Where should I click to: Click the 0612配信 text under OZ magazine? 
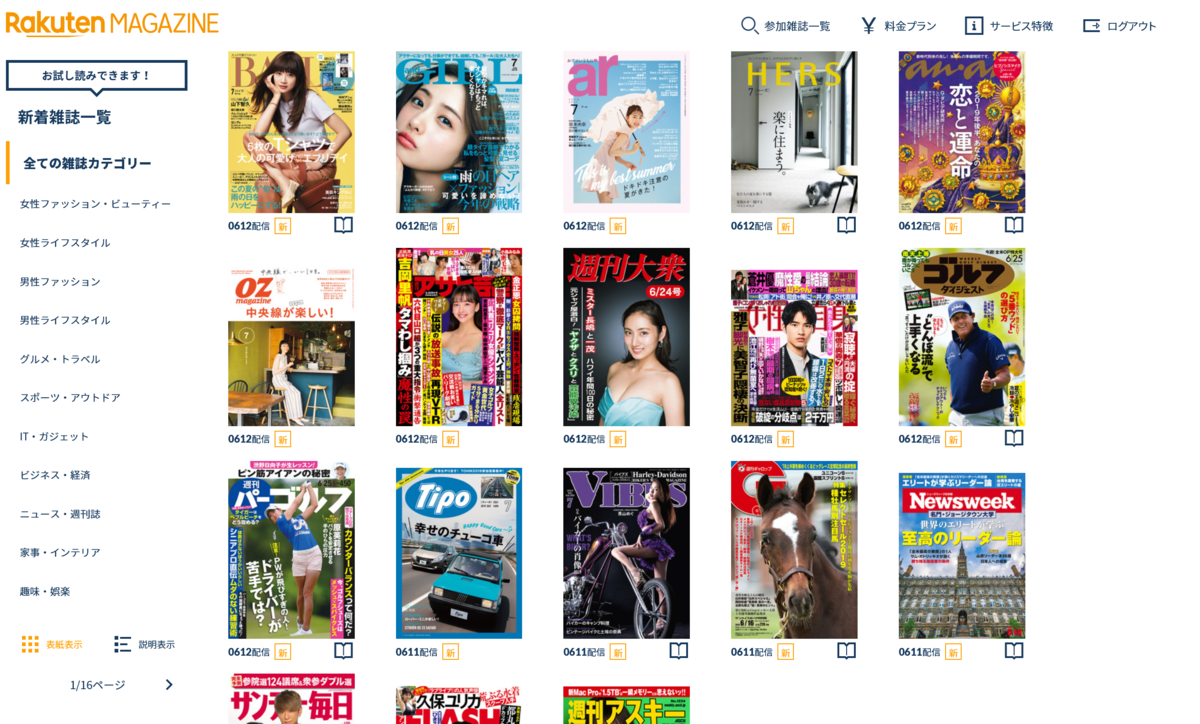[x=249, y=439]
